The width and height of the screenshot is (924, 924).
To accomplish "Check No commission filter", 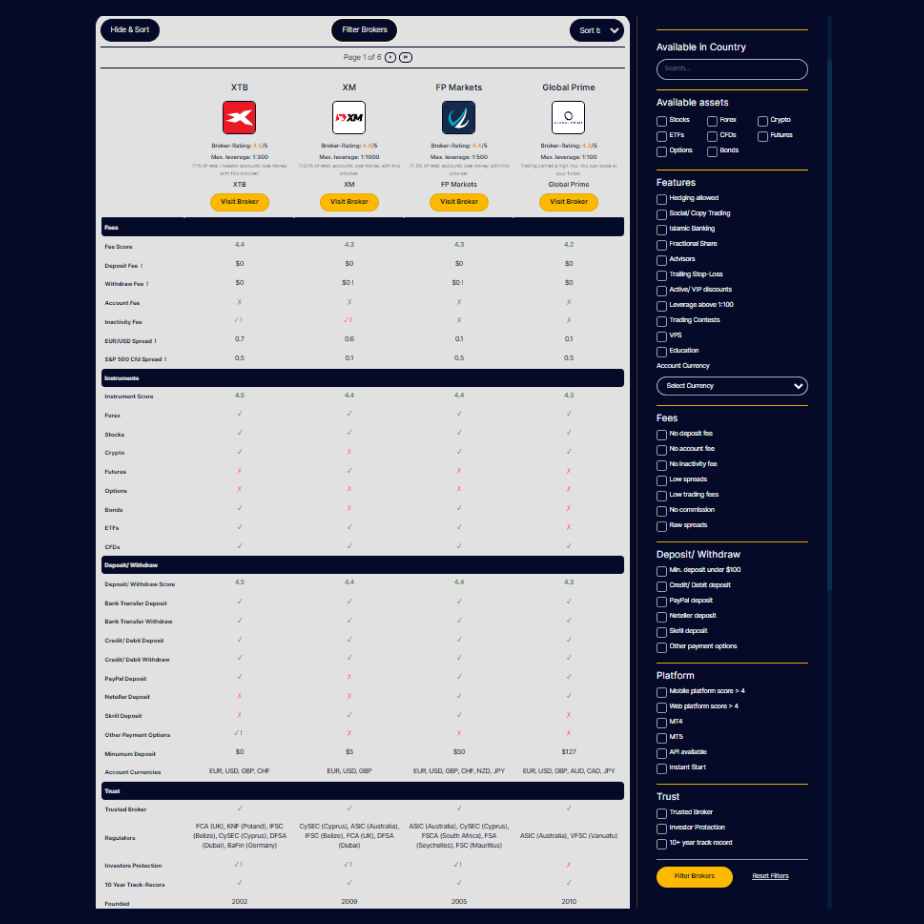I will [x=662, y=512].
